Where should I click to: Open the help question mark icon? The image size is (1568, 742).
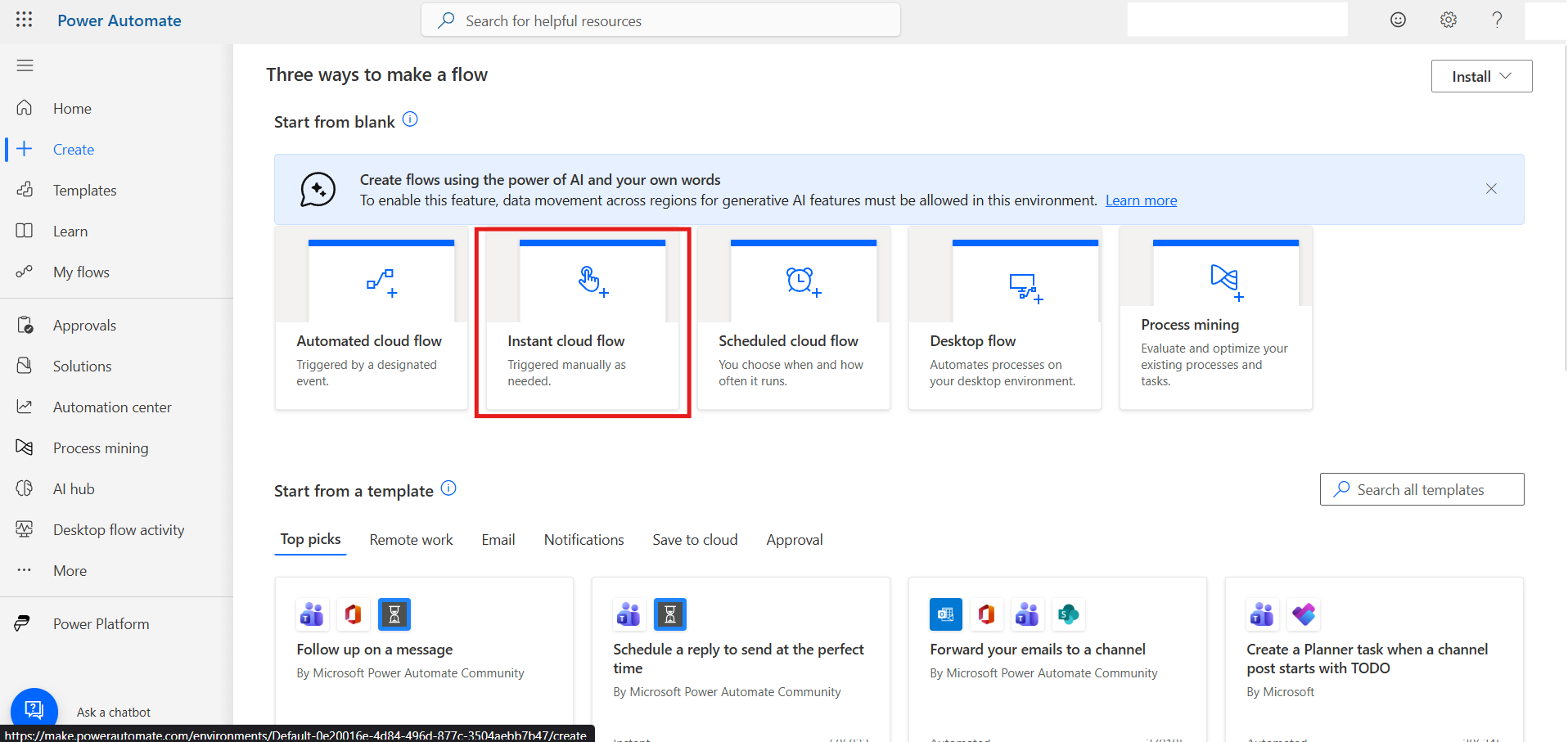pos(1498,19)
